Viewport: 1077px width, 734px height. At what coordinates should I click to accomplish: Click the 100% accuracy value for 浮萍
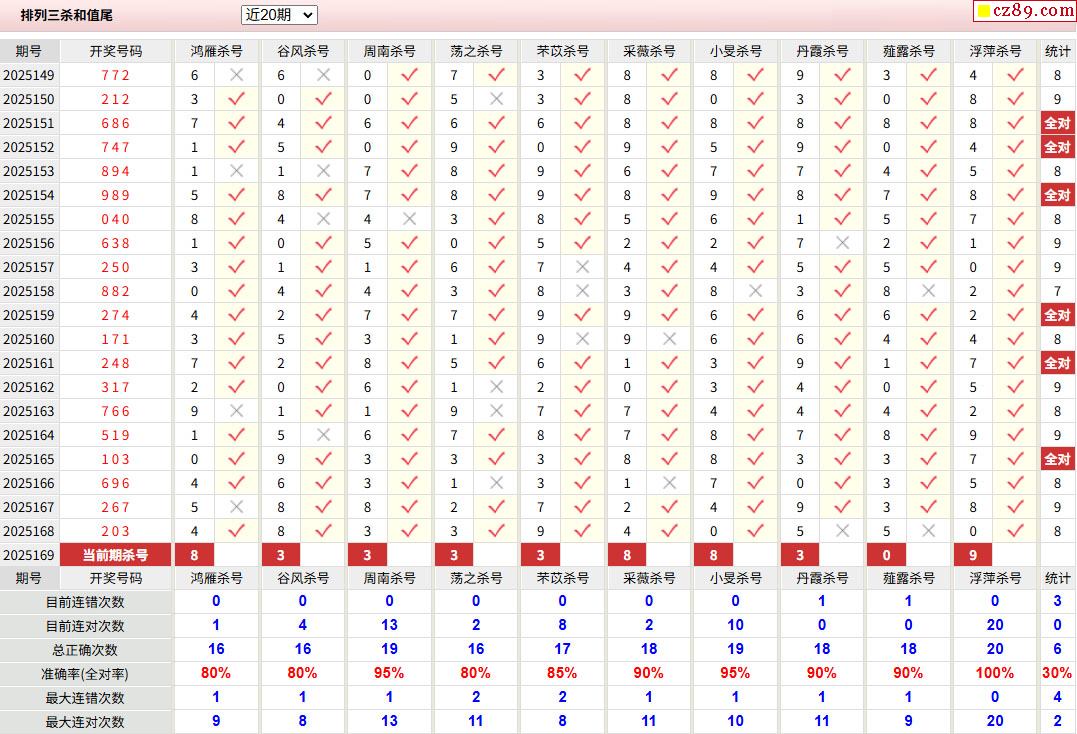995,674
